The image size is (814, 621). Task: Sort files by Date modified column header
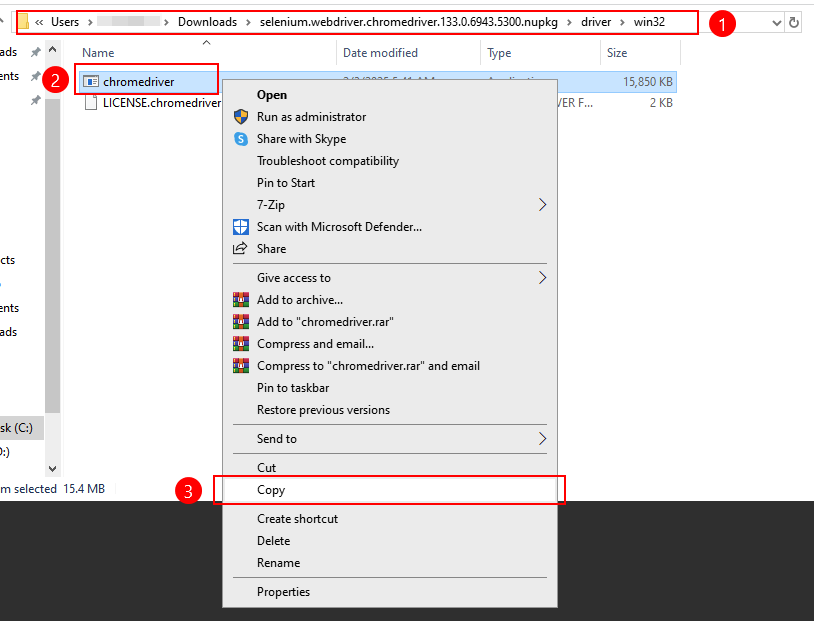409,52
